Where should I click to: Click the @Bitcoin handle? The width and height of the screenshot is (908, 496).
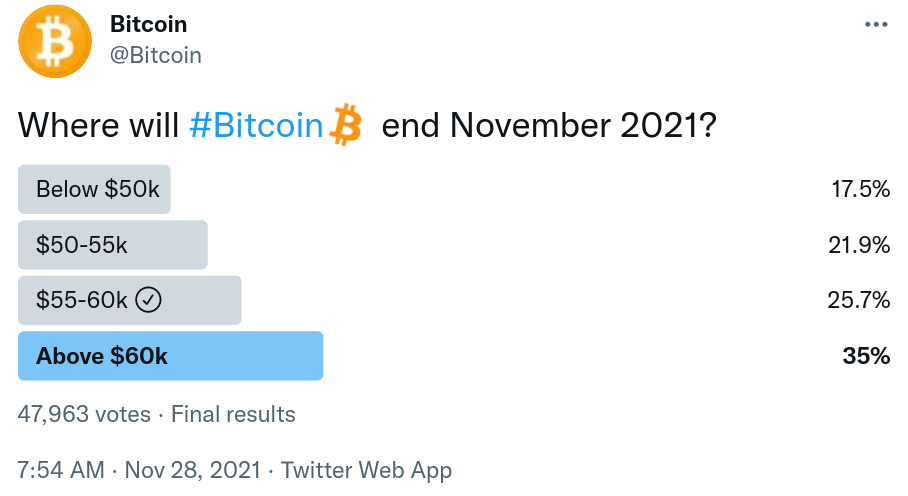pyautogui.click(x=156, y=55)
